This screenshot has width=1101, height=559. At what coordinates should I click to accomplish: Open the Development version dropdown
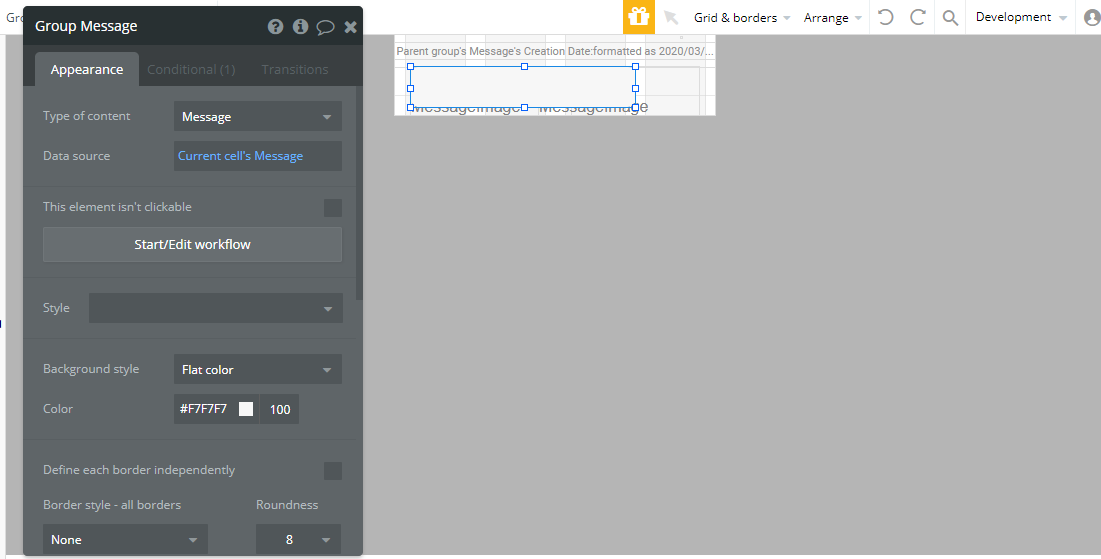click(1021, 17)
